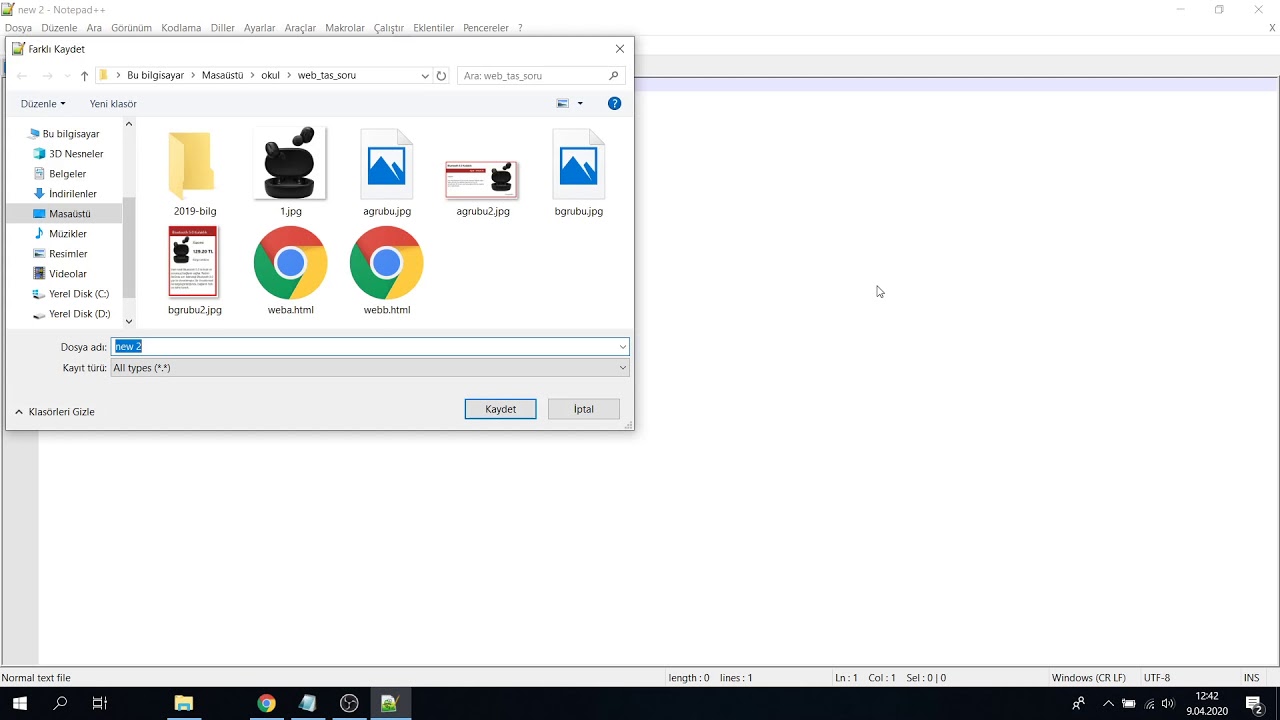Click the Up one level arrow
The width and height of the screenshot is (1280, 720).
(84, 76)
